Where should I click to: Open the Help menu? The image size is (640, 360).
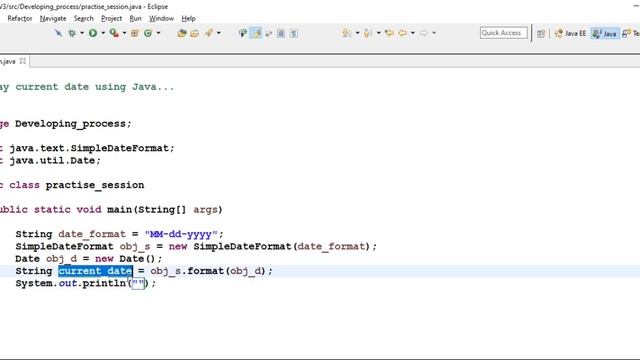[x=188, y=18]
